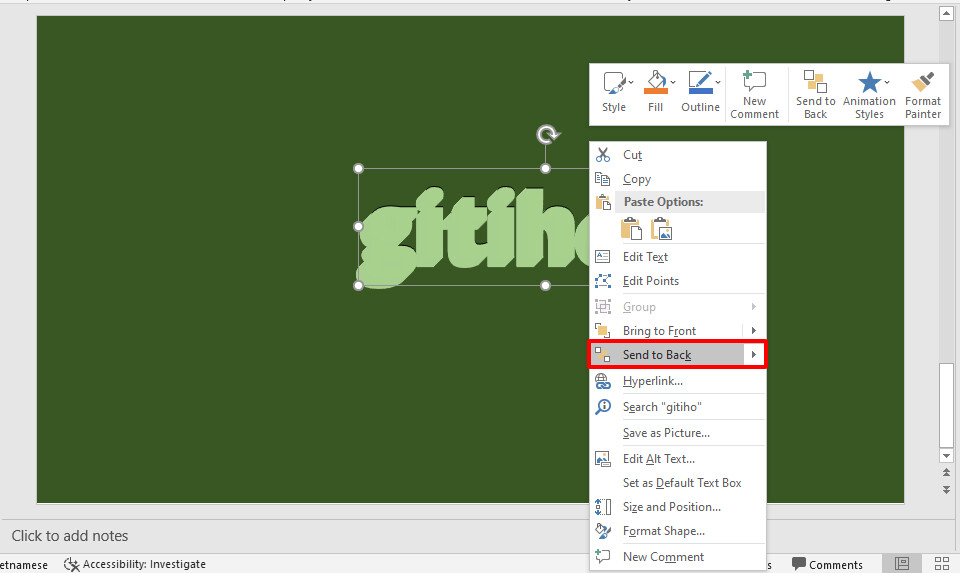
Task: Open the Comments pane from status bar
Action: pyautogui.click(x=827, y=564)
